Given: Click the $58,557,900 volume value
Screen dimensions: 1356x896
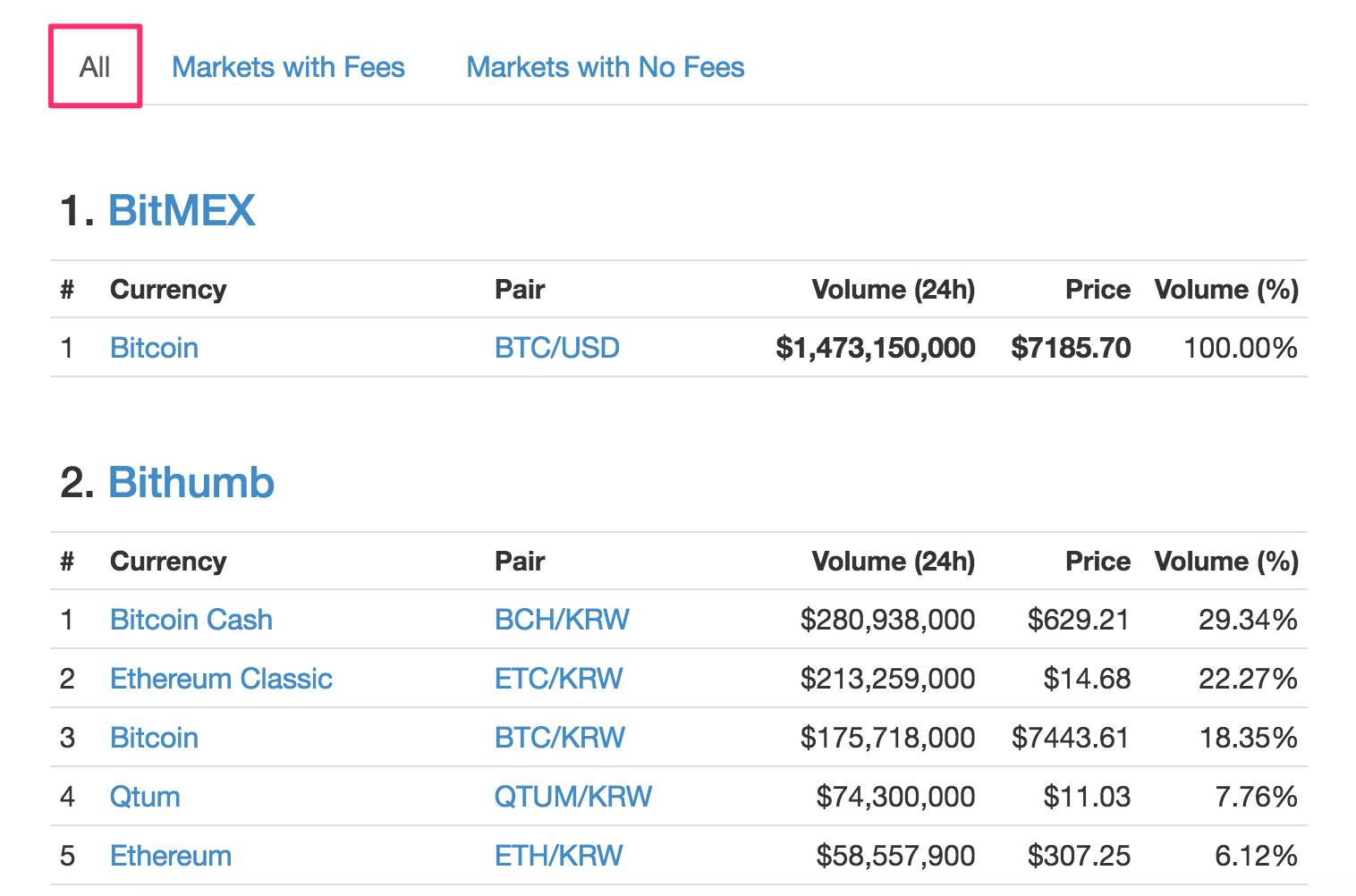Looking at the screenshot, I should tap(895, 856).
